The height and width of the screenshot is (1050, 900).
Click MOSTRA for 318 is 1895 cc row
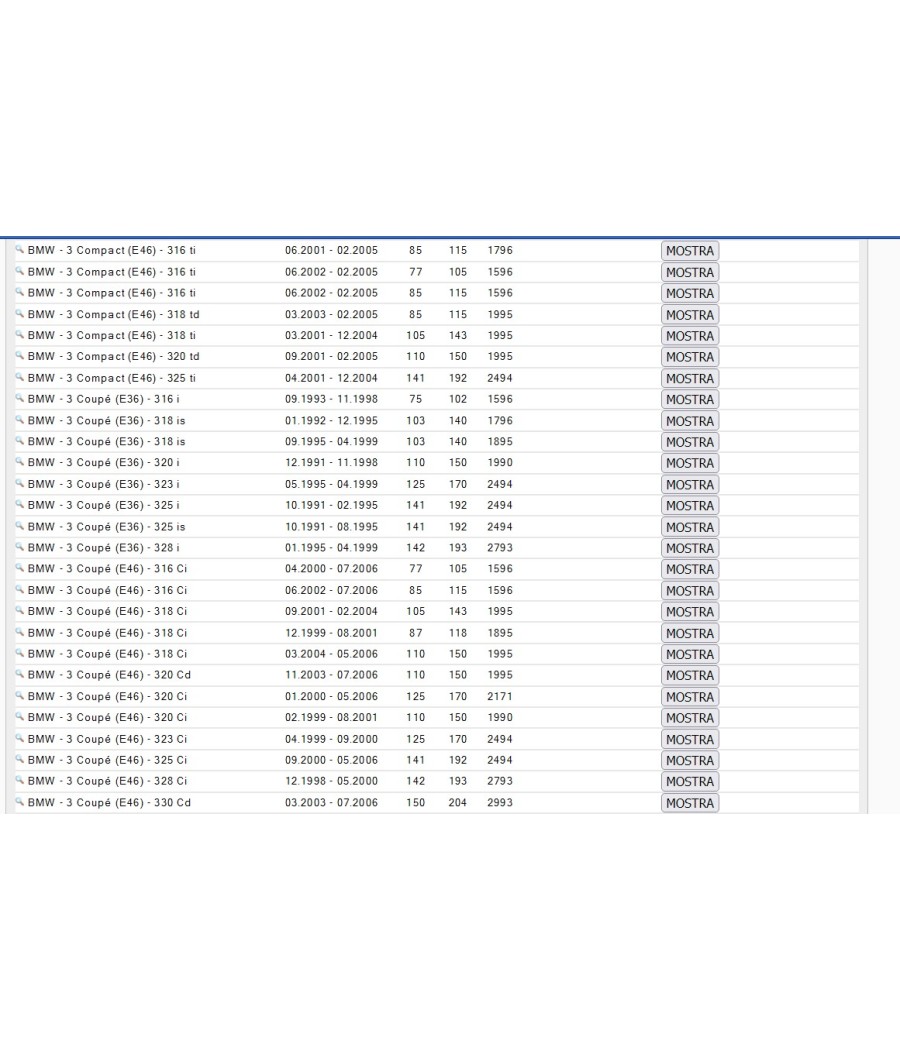tap(690, 442)
